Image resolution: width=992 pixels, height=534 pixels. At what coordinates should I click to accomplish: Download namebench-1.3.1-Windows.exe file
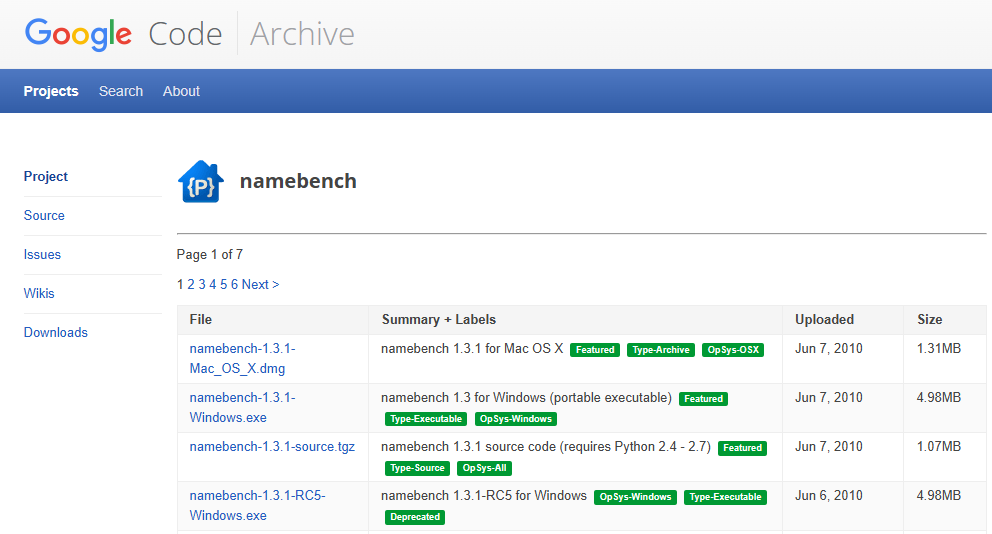coord(242,407)
